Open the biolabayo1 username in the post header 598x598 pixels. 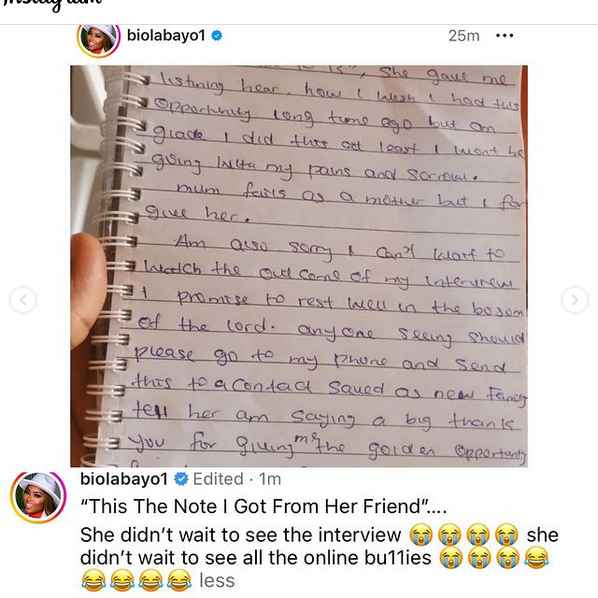(x=166, y=36)
